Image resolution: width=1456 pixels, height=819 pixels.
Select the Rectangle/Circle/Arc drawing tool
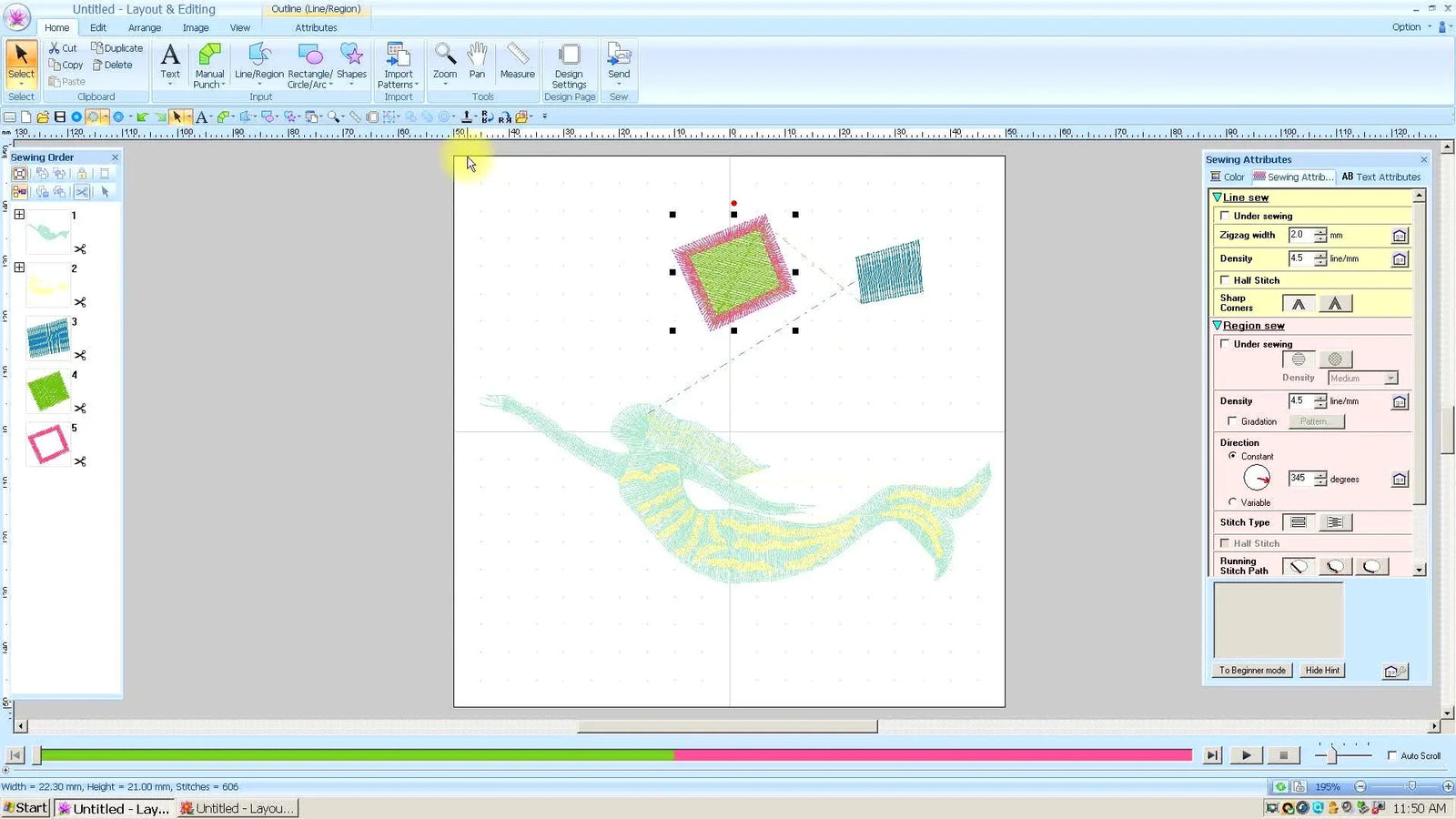tap(310, 62)
